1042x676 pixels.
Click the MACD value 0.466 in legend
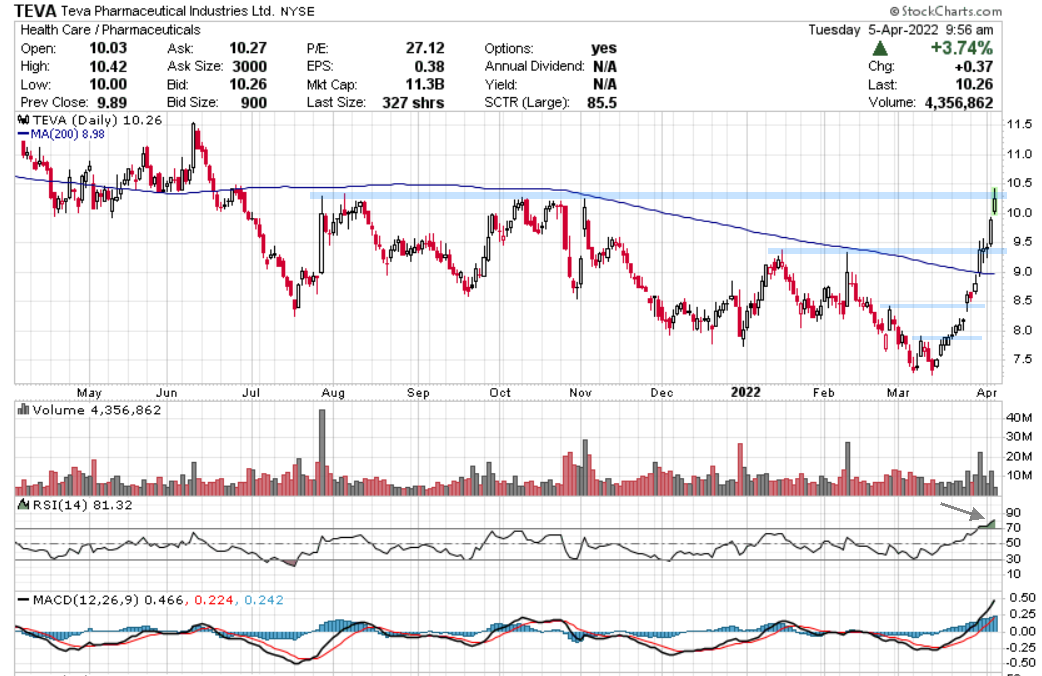[x=163, y=600]
